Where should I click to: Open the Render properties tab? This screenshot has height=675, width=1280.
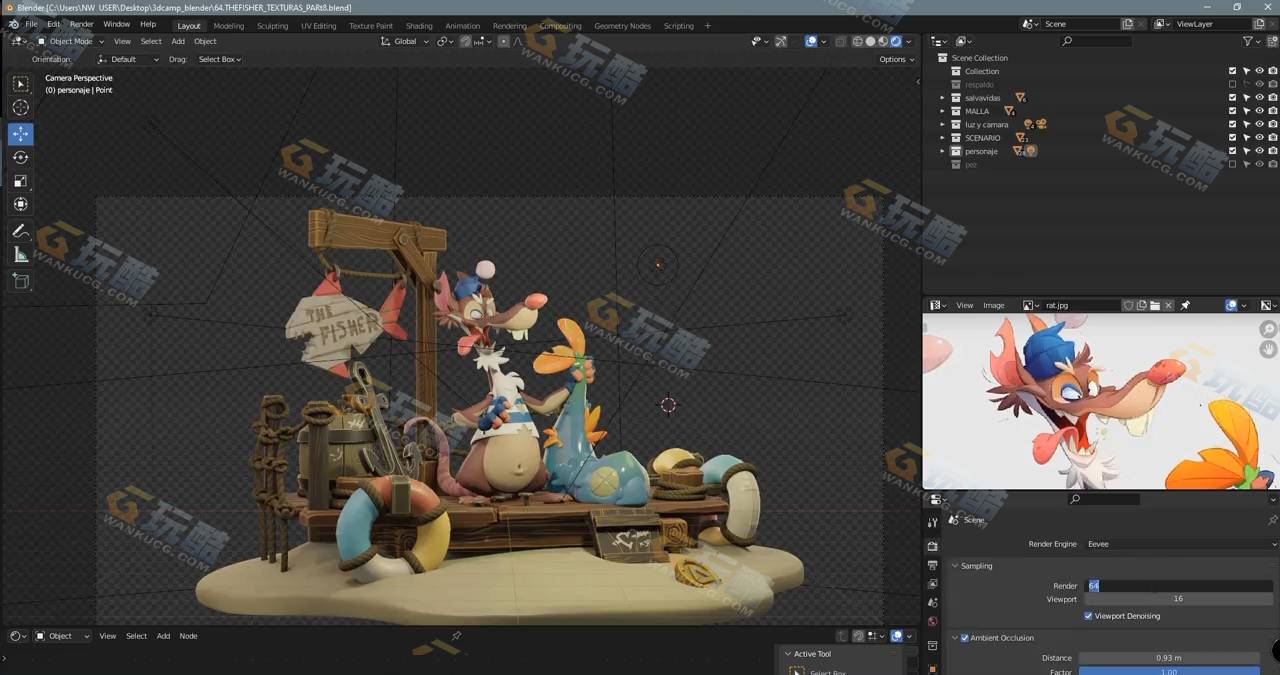(932, 546)
